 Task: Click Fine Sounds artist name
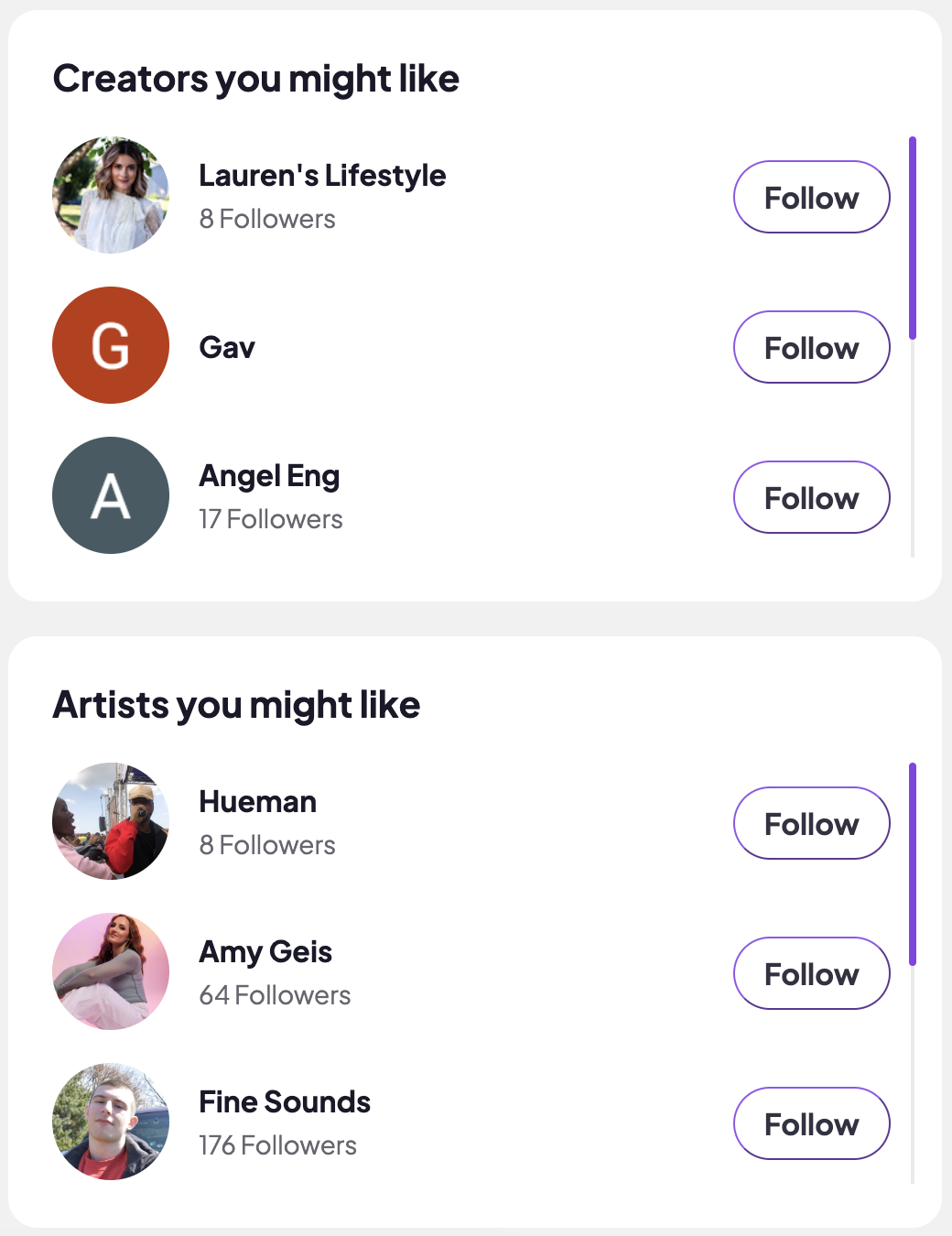pyautogui.click(x=285, y=1102)
